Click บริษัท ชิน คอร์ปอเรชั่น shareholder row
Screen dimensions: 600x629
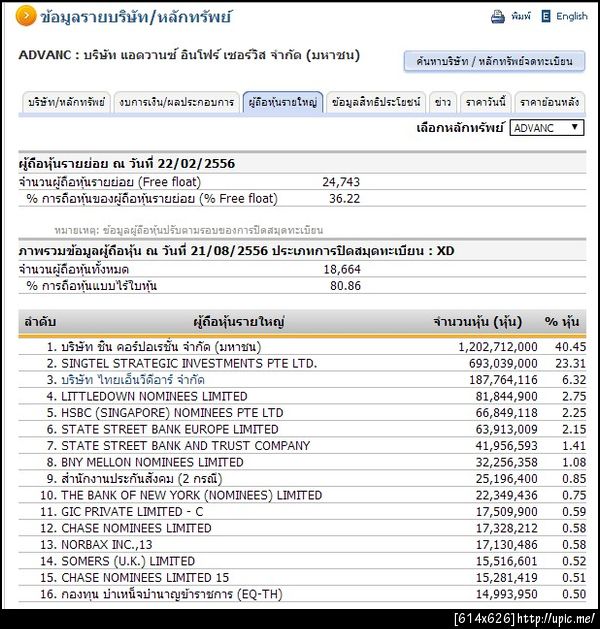click(302, 347)
